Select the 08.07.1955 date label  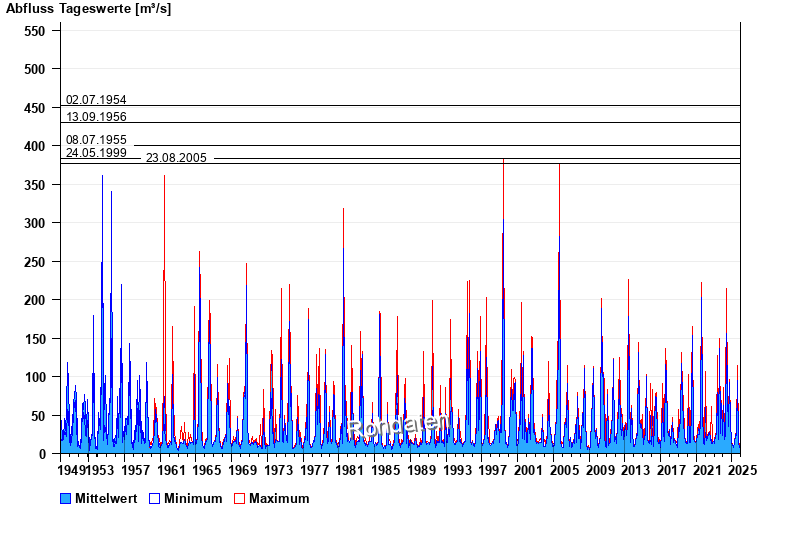[x=96, y=140]
